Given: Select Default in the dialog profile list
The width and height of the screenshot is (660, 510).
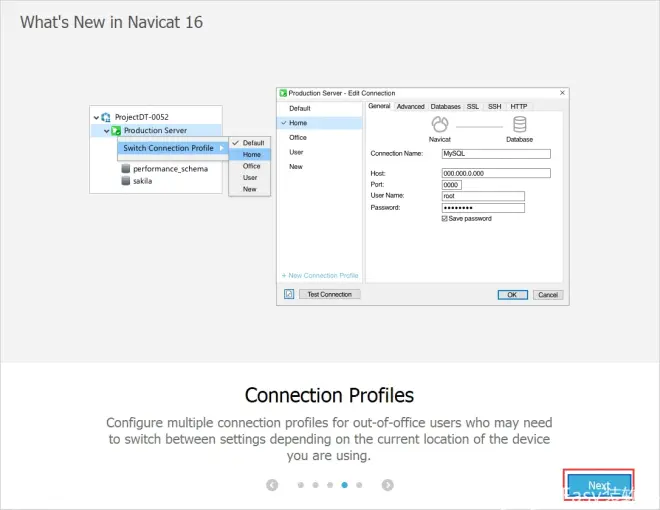Looking at the screenshot, I should click(x=319, y=109).
